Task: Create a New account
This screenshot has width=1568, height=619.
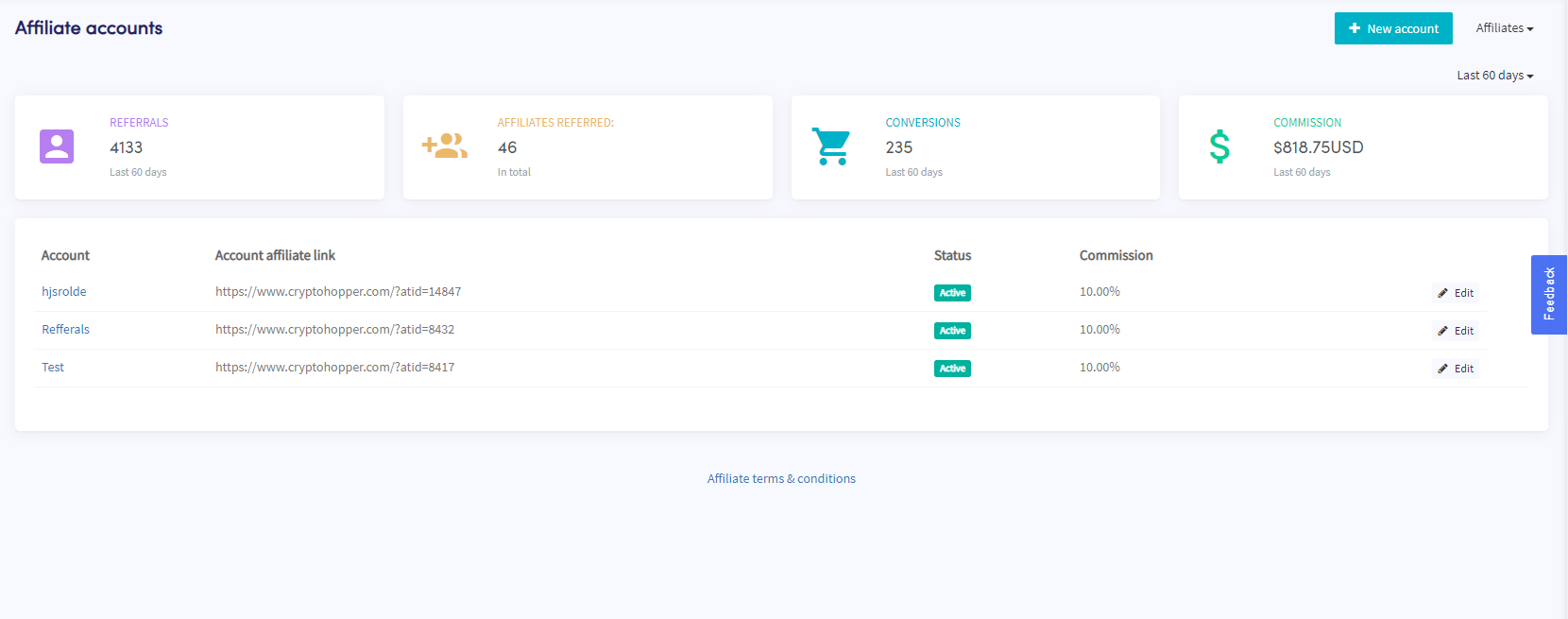Action: 1393,28
